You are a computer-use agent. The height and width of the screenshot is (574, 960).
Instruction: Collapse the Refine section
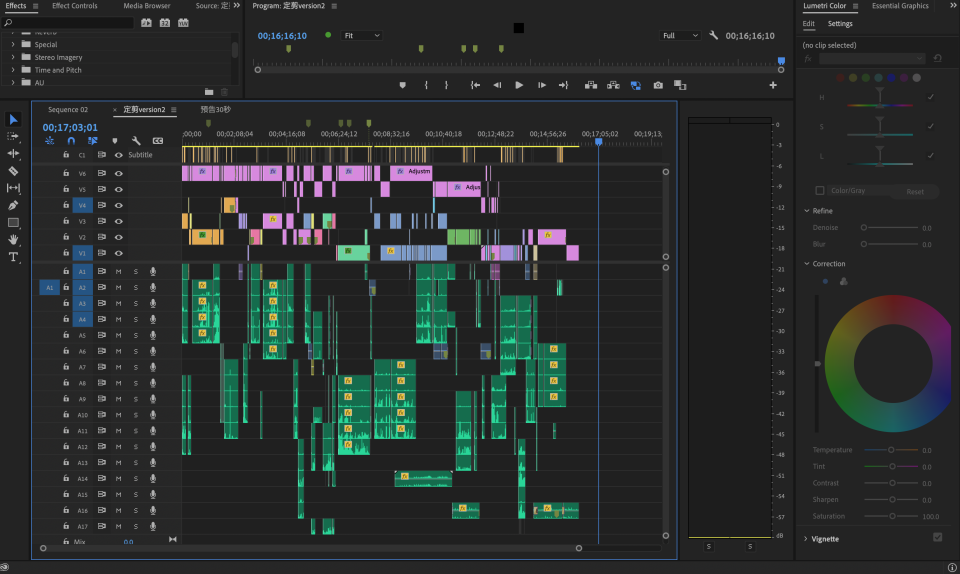pos(807,211)
